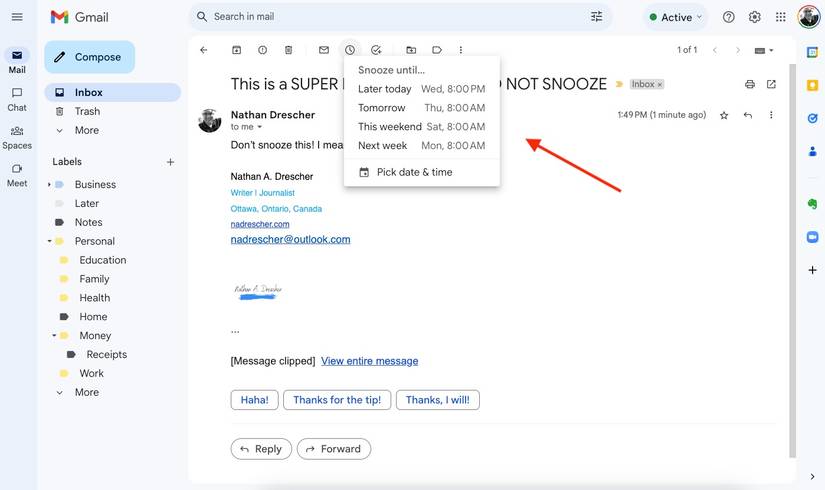The width and height of the screenshot is (825, 490).
Task: Click the 'Thanks for the tip!' reply suggestion
Action: pos(336,400)
